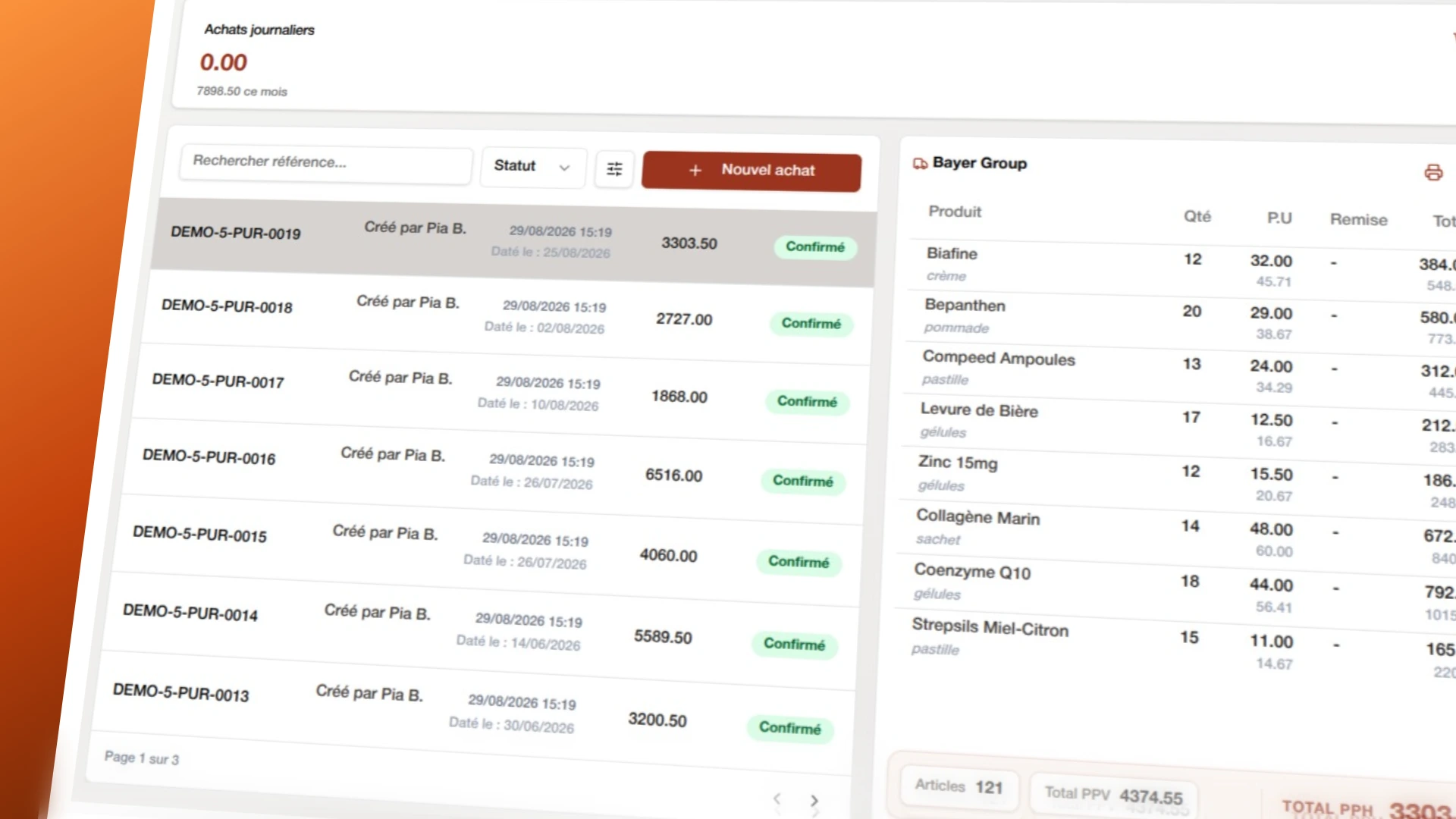Click the 2727.00 amount
The width and height of the screenshot is (1456, 819).
pos(684,319)
